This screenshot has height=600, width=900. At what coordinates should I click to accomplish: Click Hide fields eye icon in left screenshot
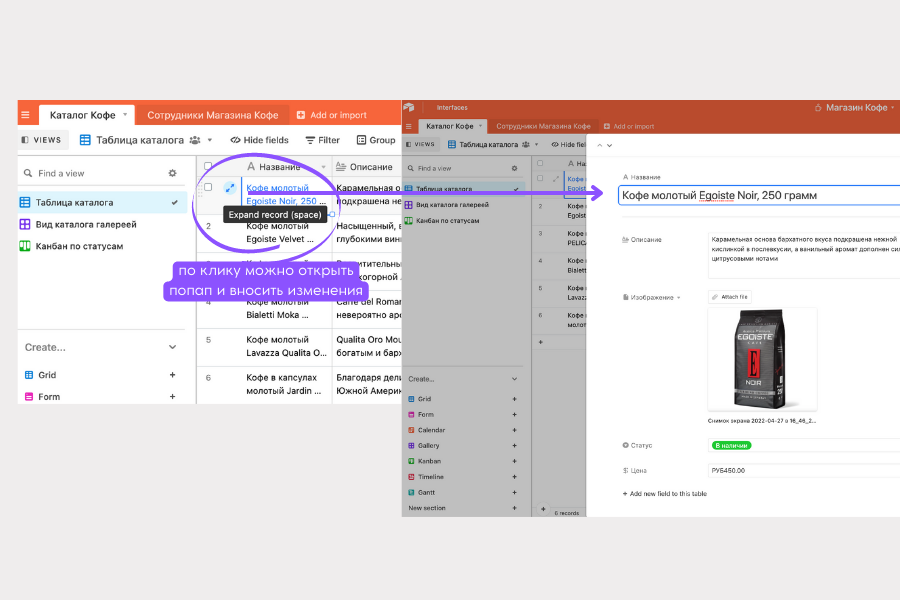(235, 140)
